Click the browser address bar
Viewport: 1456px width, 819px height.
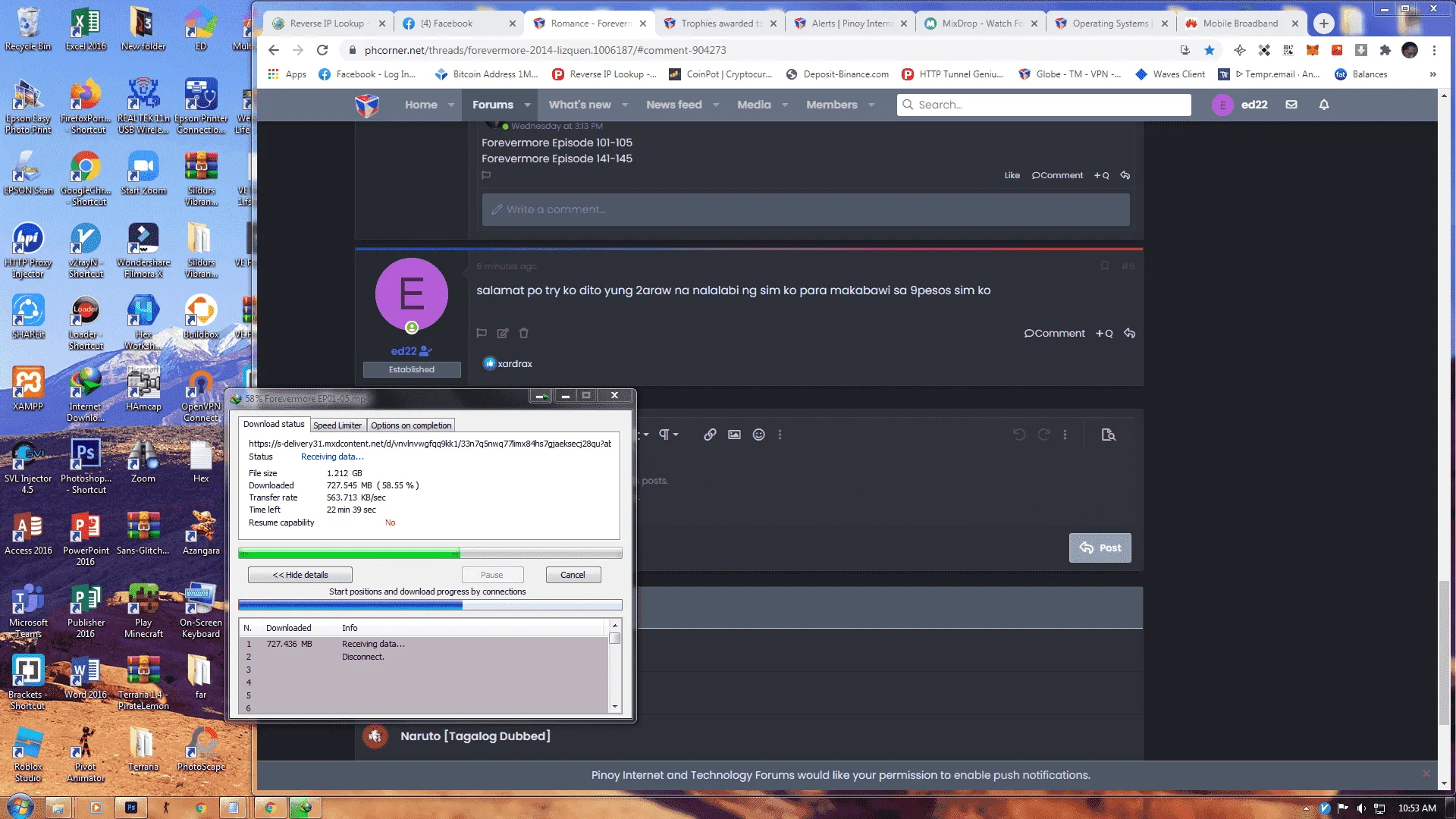pos(758,50)
